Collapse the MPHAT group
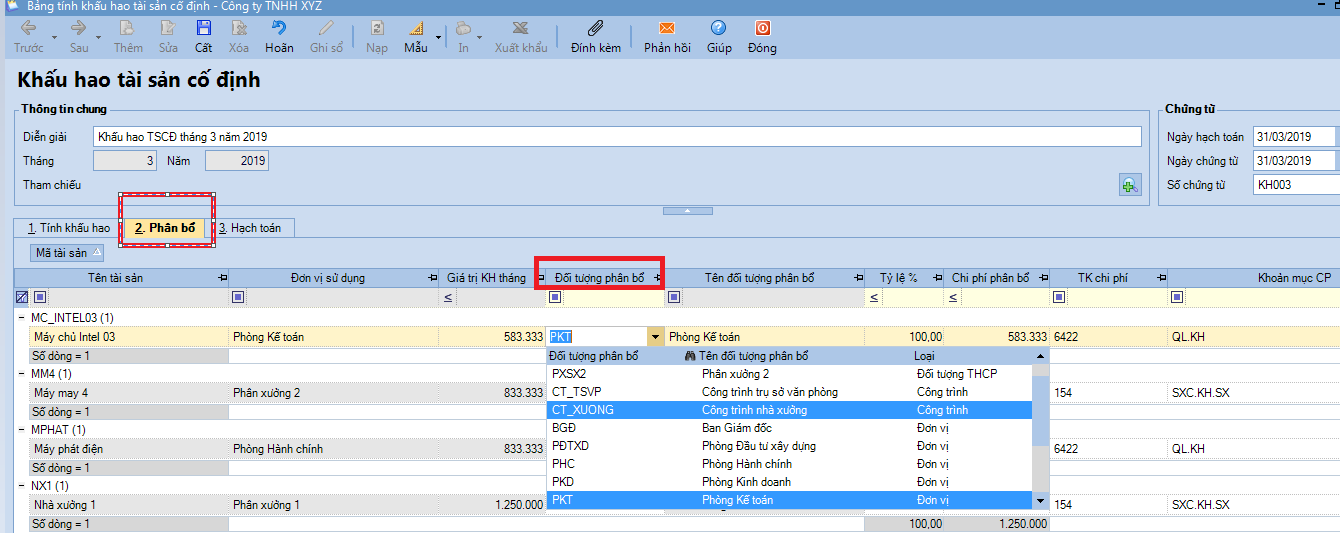Screen dimensions: 1340x533 [22, 430]
